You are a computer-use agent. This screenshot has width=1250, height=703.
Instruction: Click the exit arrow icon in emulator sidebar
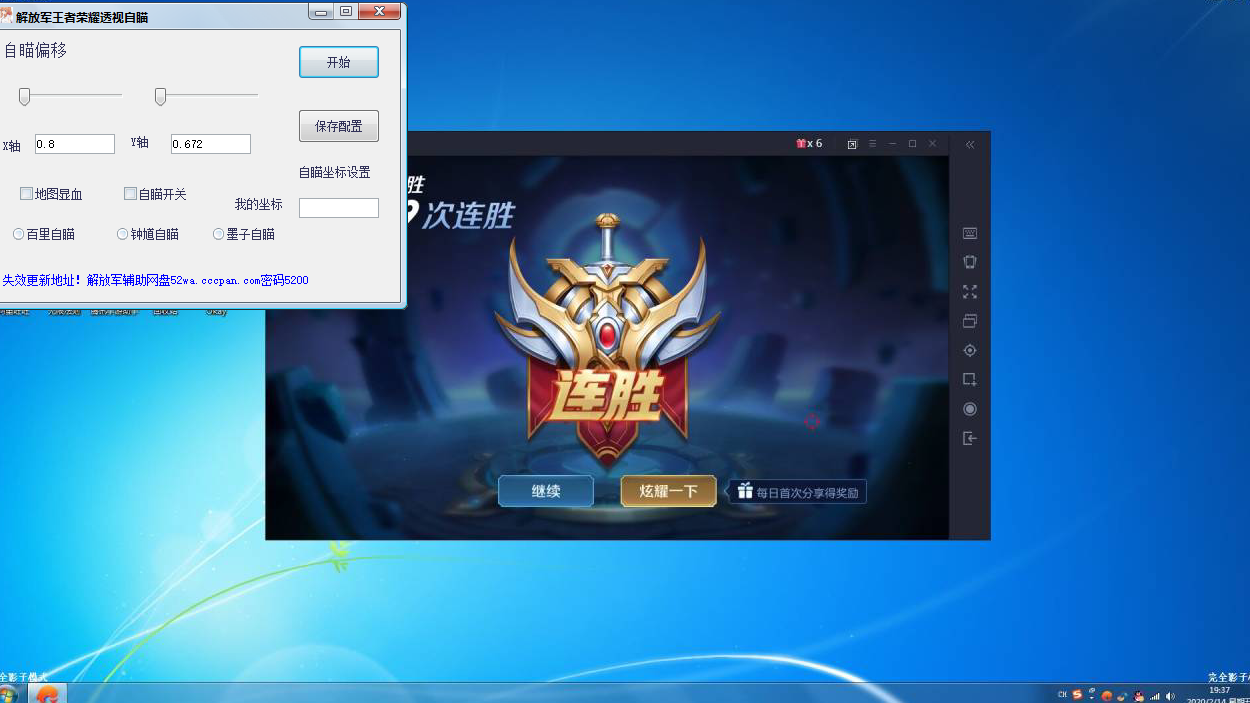coord(970,438)
